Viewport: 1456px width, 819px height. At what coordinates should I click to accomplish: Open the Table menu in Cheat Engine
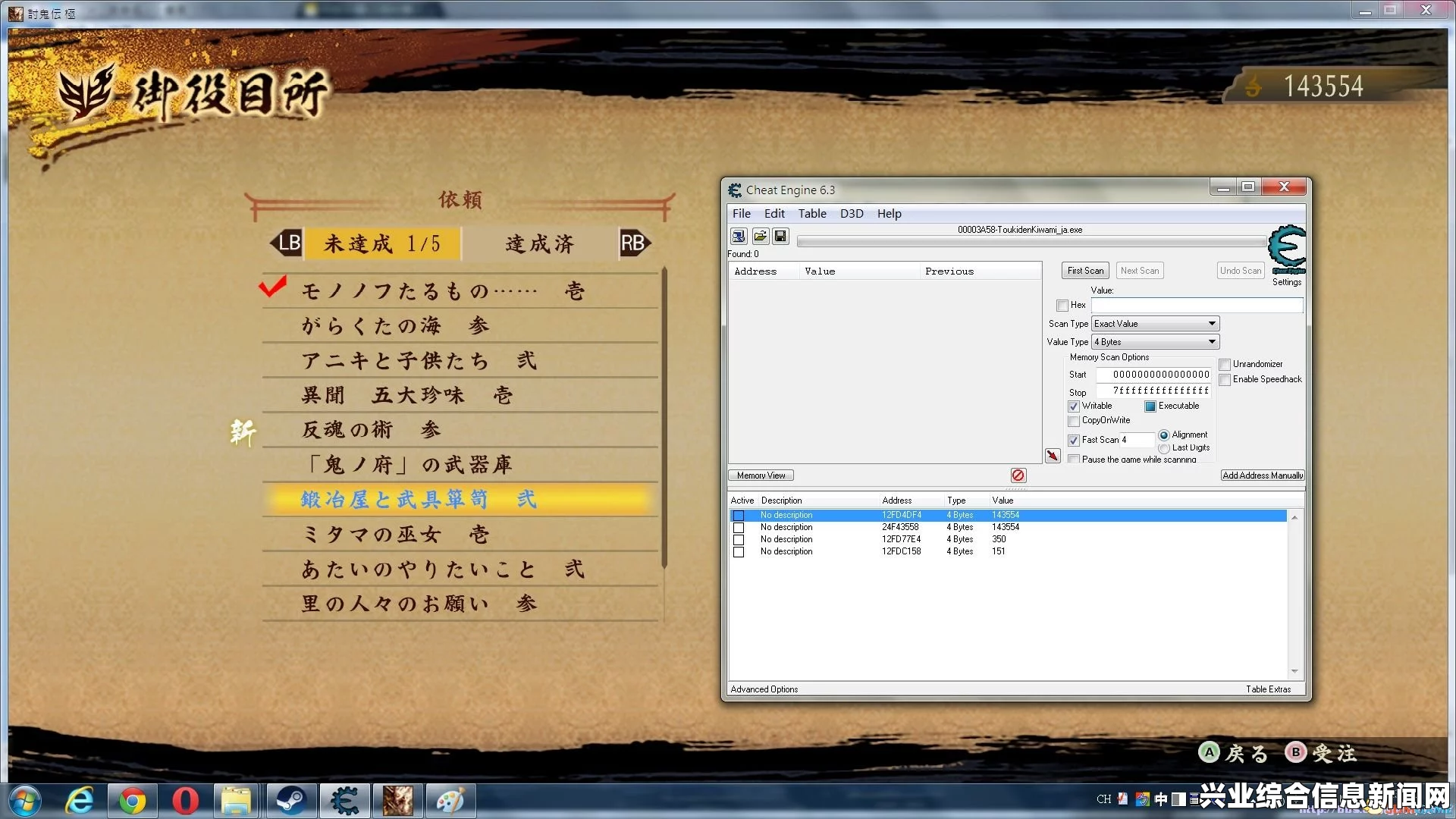tap(812, 214)
